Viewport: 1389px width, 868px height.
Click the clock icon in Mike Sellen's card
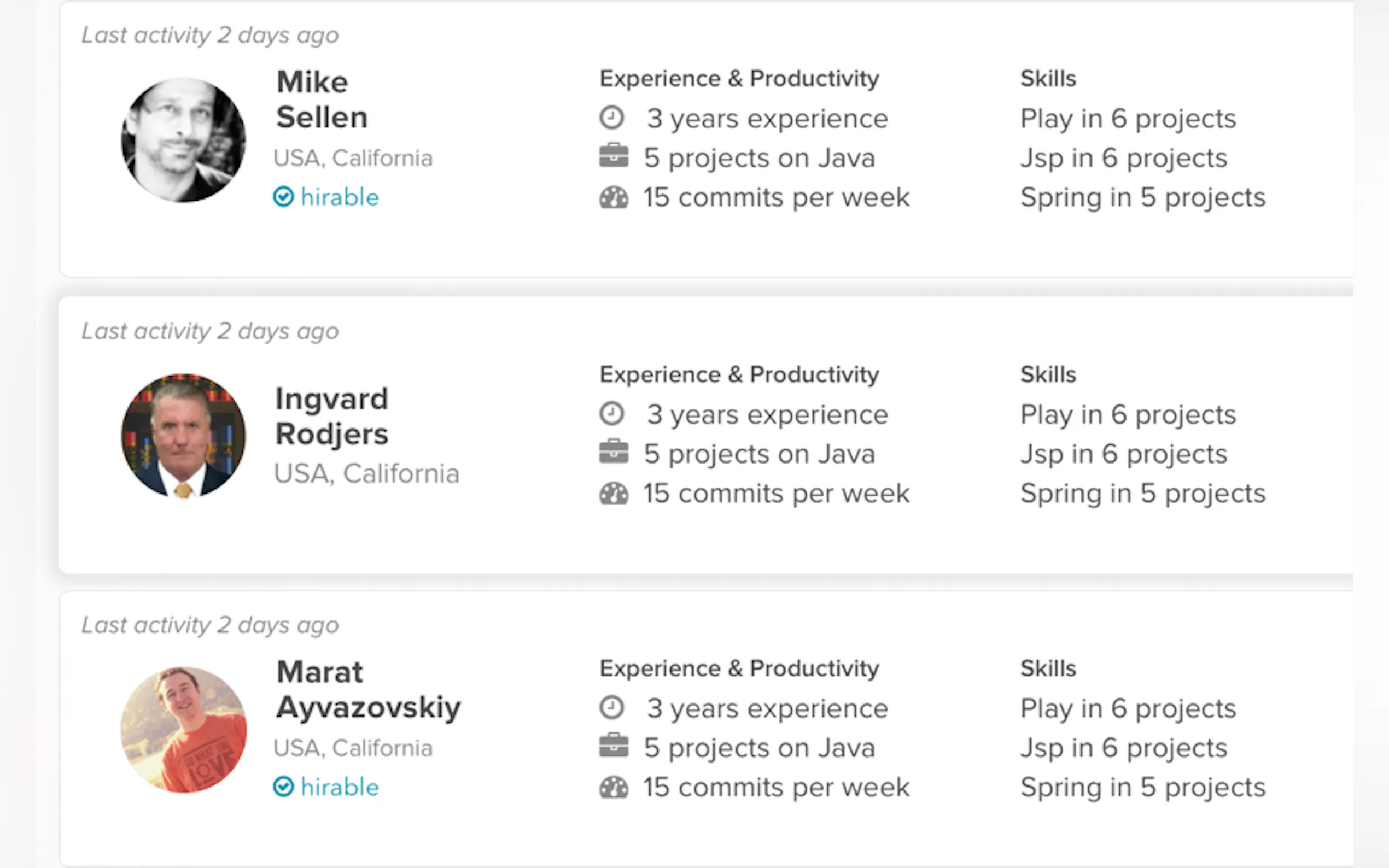(611, 118)
